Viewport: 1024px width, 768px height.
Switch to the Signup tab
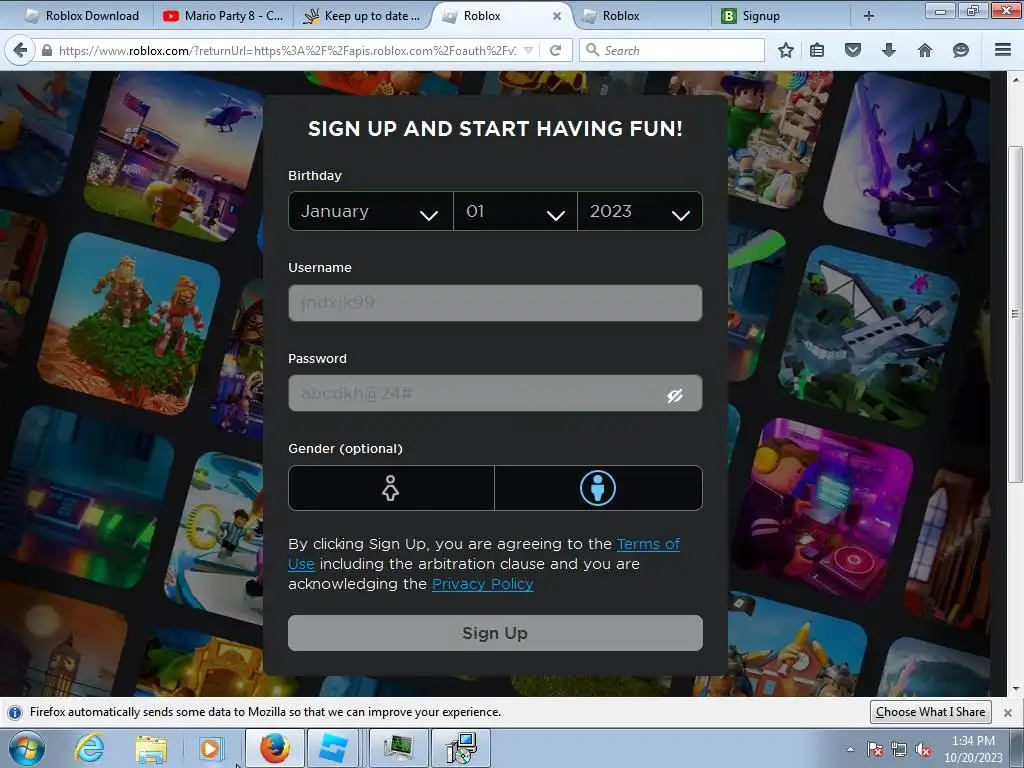(780, 16)
